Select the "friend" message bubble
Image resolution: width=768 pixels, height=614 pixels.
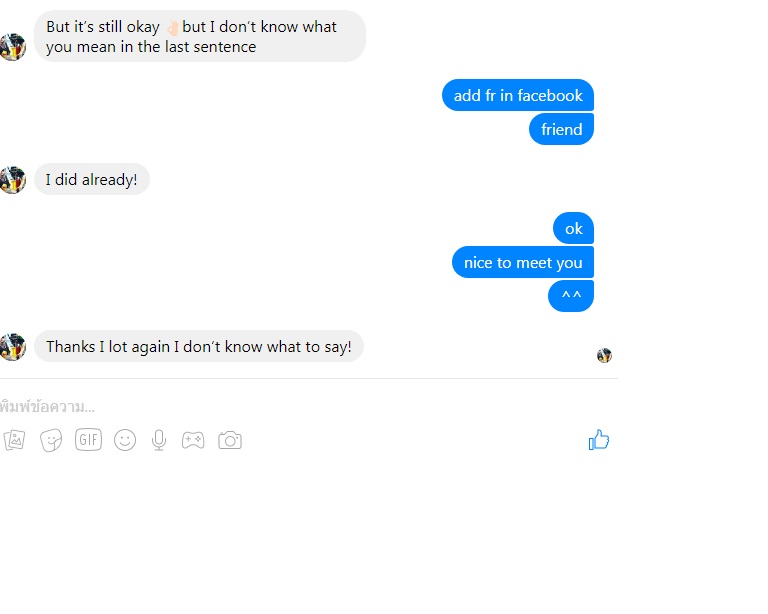561,129
